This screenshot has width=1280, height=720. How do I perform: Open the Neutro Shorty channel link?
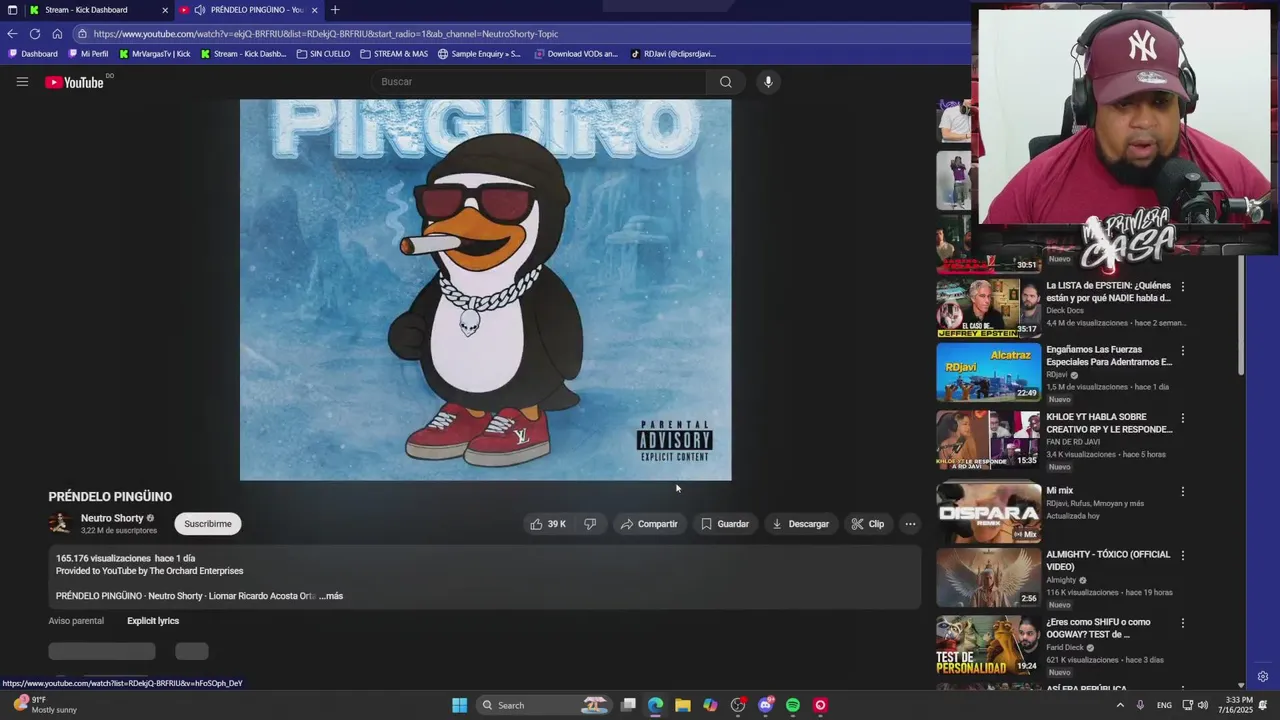tap(112, 518)
